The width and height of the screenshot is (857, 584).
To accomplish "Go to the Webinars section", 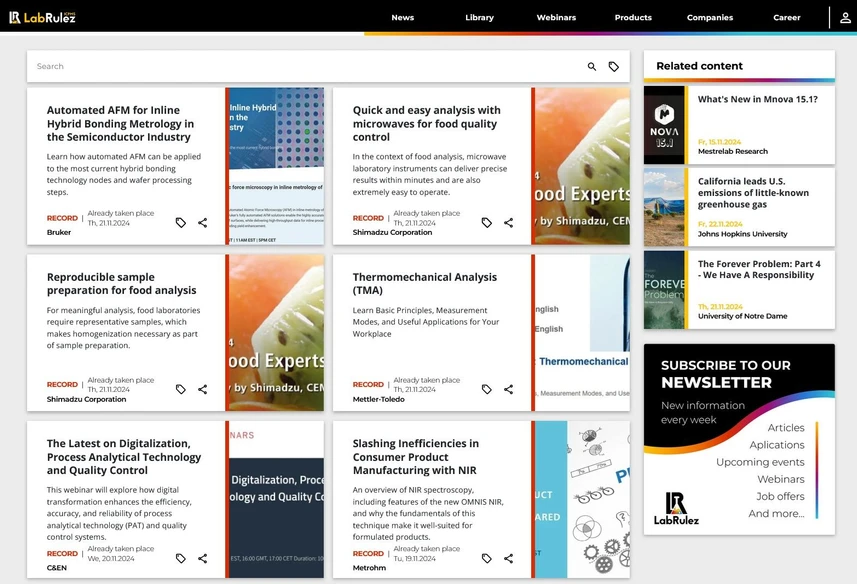I will pos(556,17).
